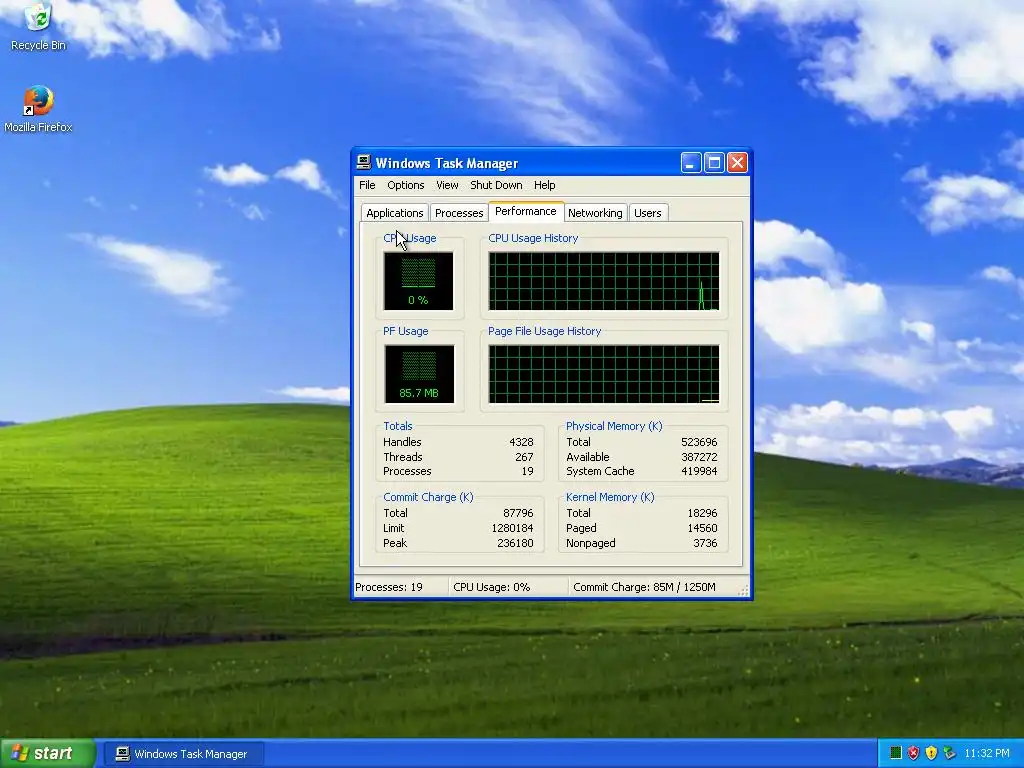The image size is (1024, 768).
Task: Click the Paged kernel memory value 14560
Action: tap(702, 528)
